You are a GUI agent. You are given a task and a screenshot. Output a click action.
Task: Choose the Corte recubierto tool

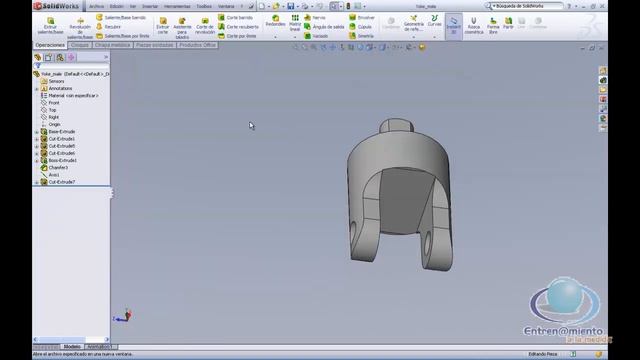238,27
